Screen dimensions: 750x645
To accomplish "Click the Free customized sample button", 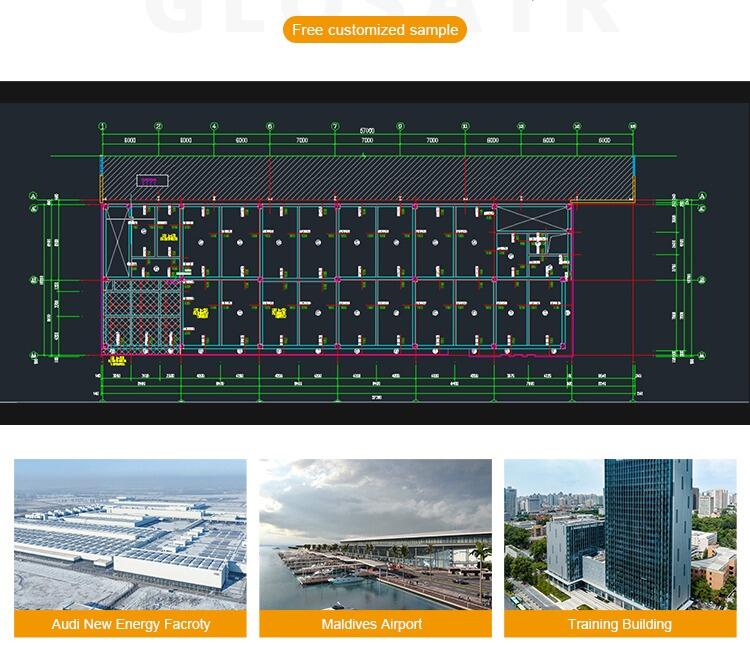I will point(375,30).
